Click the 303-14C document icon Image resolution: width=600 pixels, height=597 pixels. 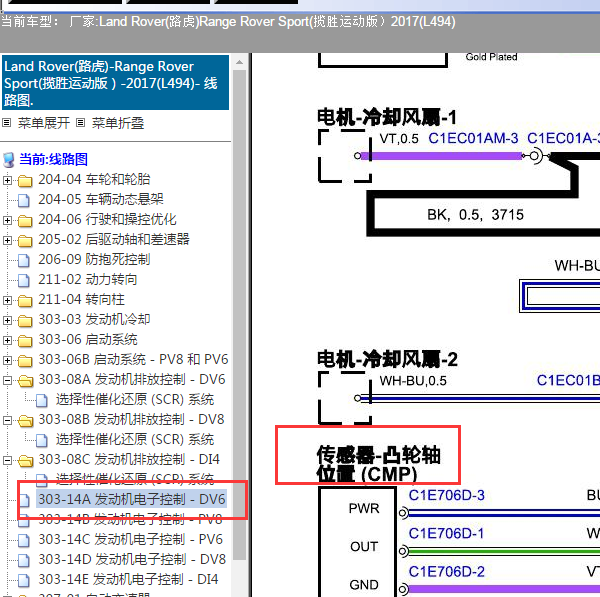pos(24,540)
